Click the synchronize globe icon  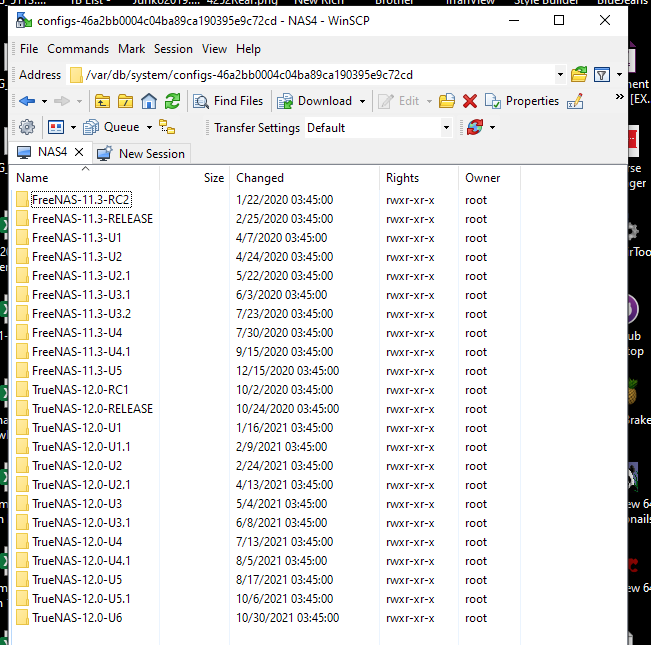click(475, 127)
